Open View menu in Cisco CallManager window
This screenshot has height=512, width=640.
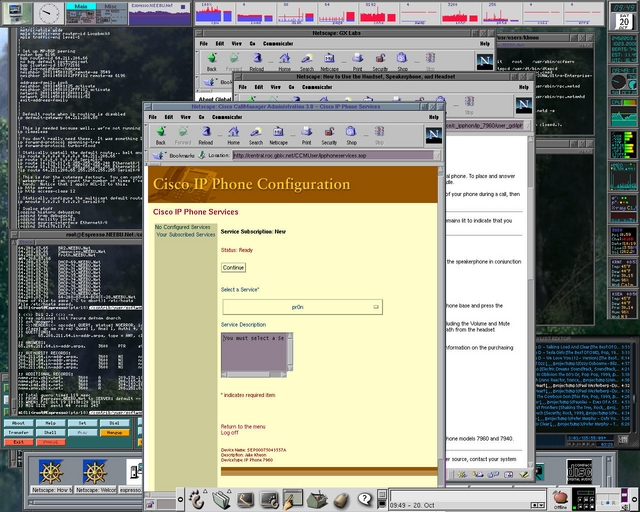[x=186, y=117]
